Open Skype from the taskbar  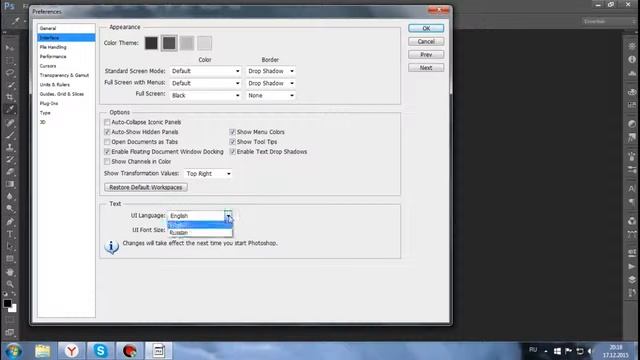point(100,351)
